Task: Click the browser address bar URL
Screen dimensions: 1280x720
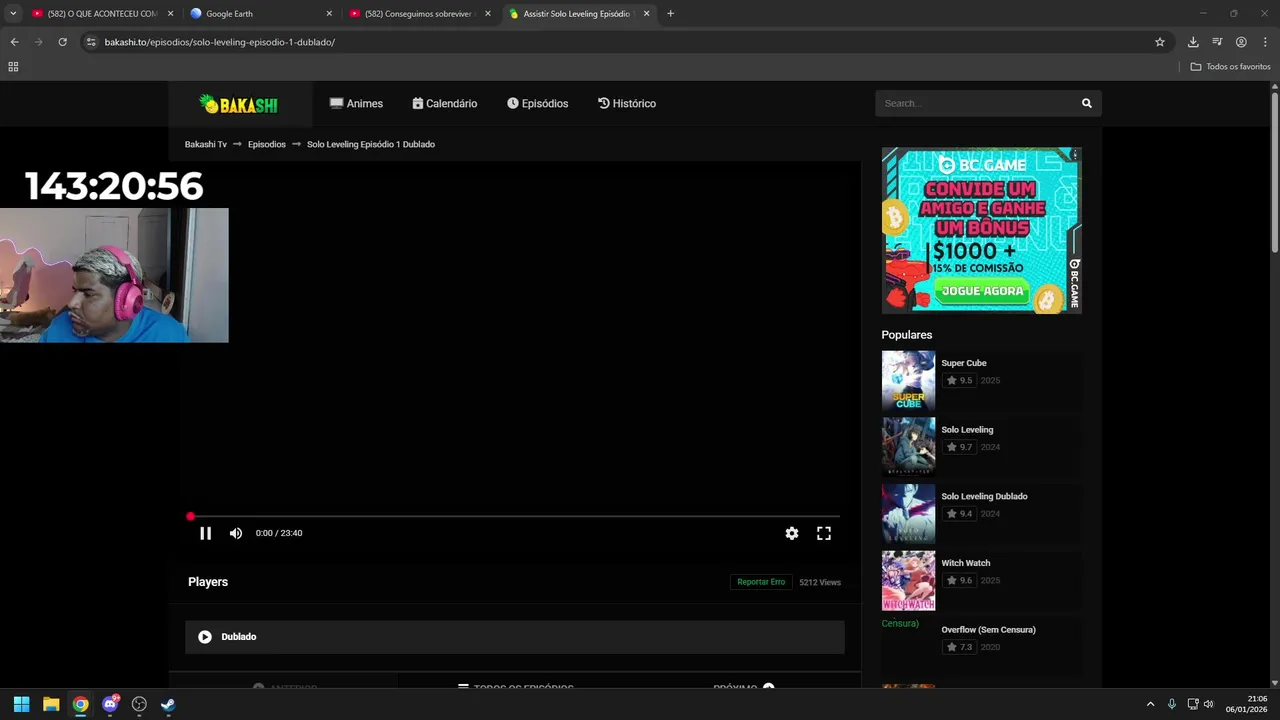Action: pyautogui.click(x=219, y=42)
